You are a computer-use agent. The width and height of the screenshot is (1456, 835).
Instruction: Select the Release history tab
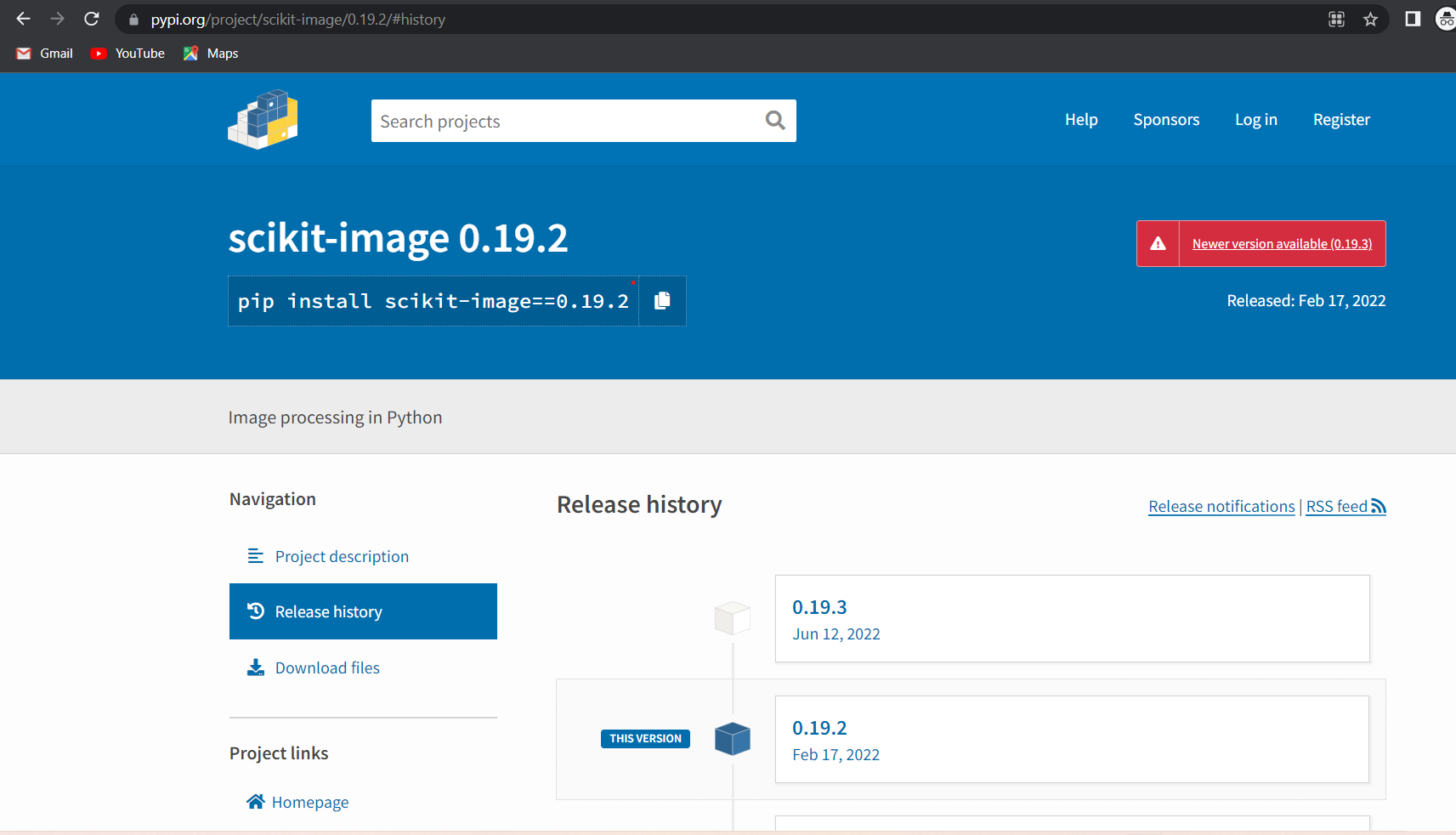coord(363,611)
